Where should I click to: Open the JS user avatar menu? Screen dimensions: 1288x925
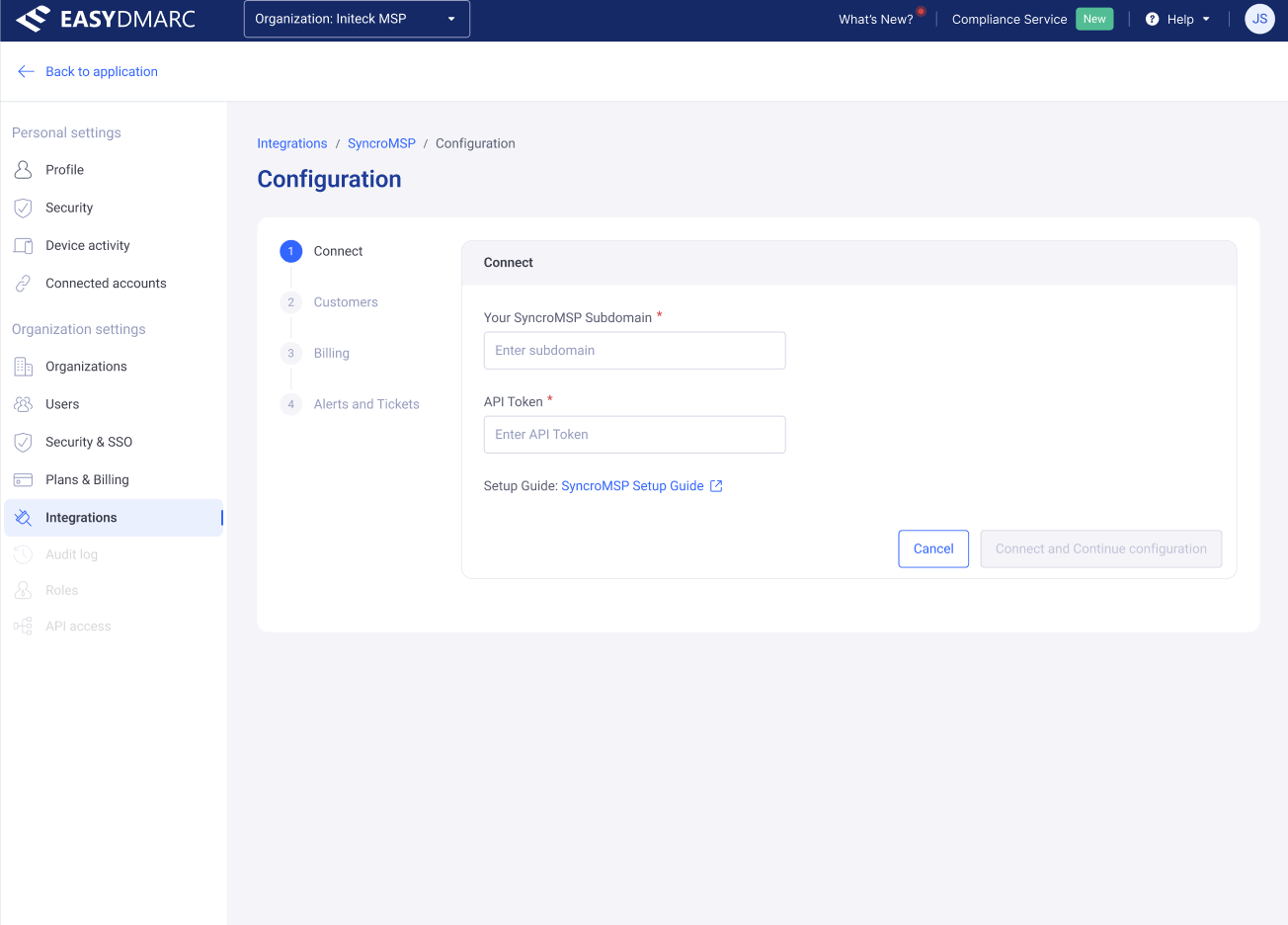coord(1259,19)
